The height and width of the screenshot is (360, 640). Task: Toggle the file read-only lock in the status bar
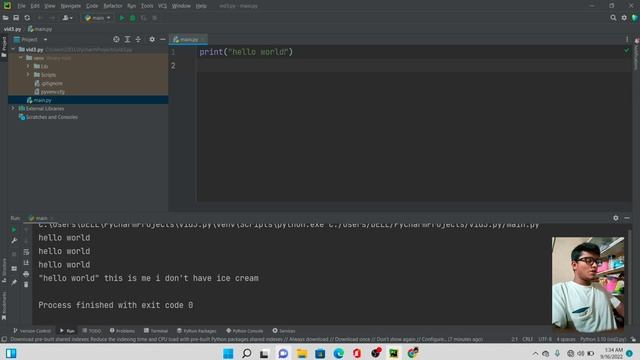[633, 339]
